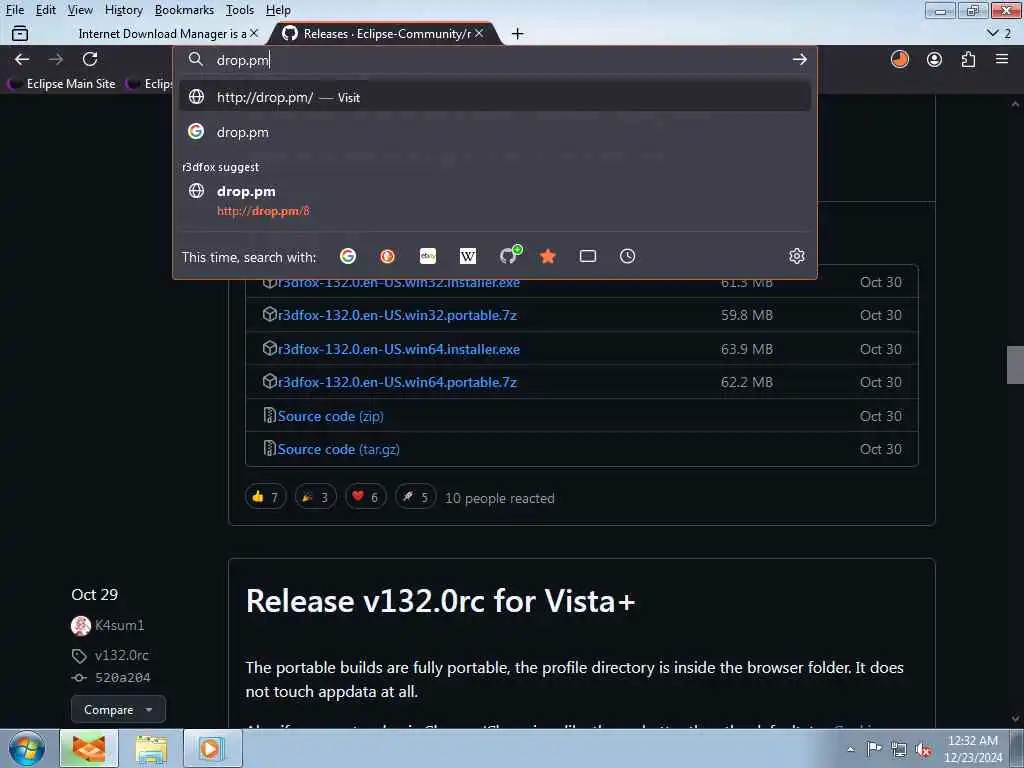Select the Google drop.pm search suggestion
Image resolution: width=1024 pixels, height=768 pixels.
tap(494, 132)
